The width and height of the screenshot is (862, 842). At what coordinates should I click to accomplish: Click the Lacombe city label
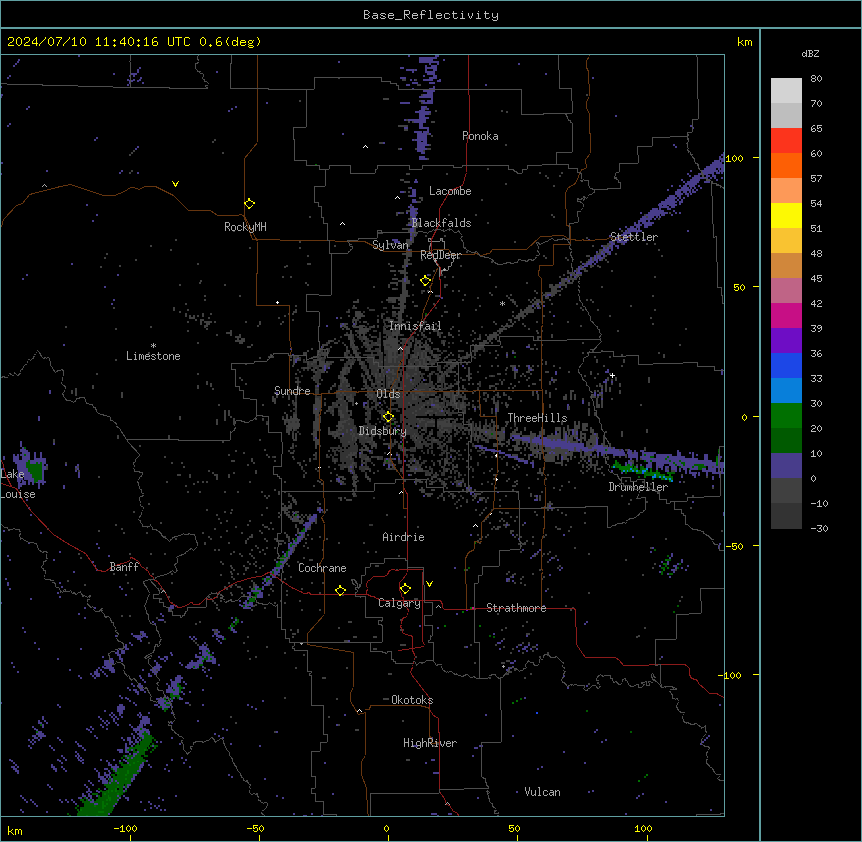click(450, 191)
